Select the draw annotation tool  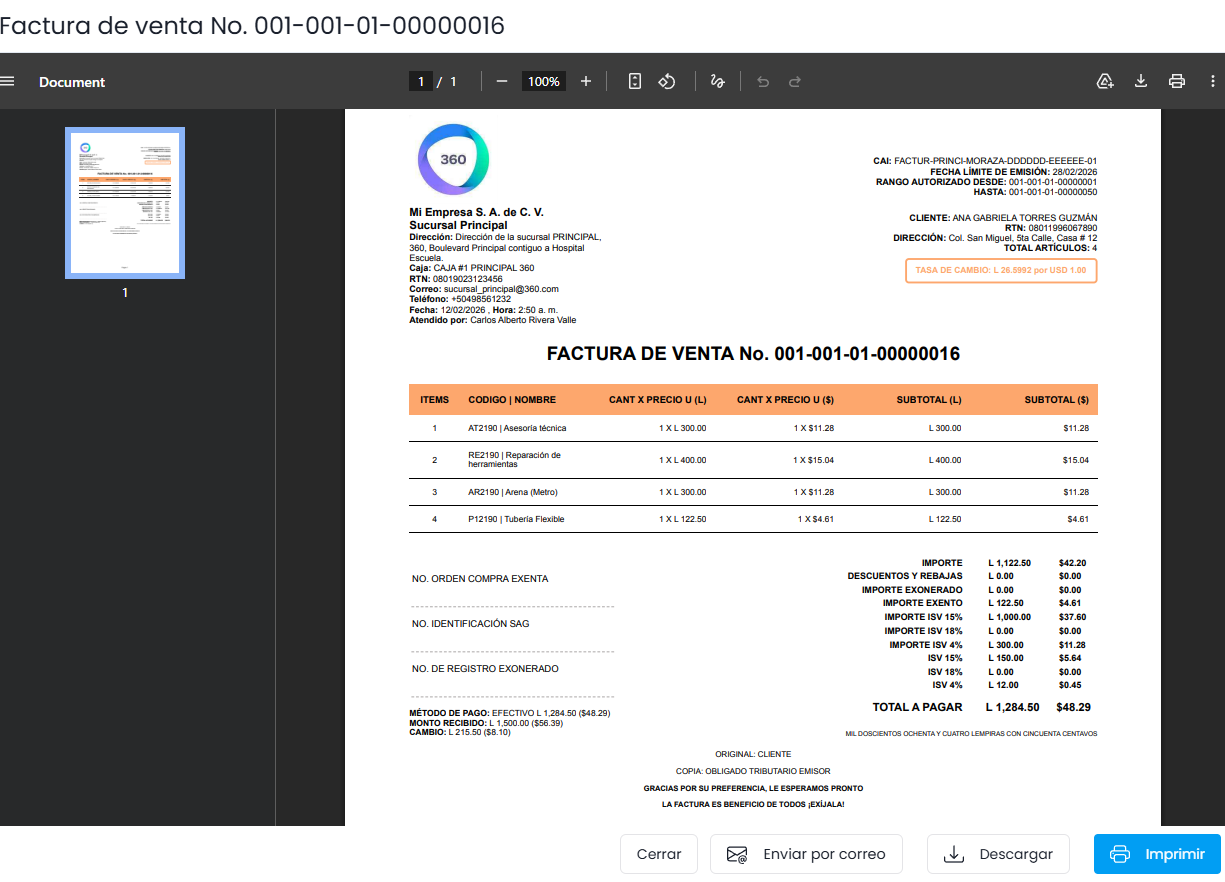[717, 81]
